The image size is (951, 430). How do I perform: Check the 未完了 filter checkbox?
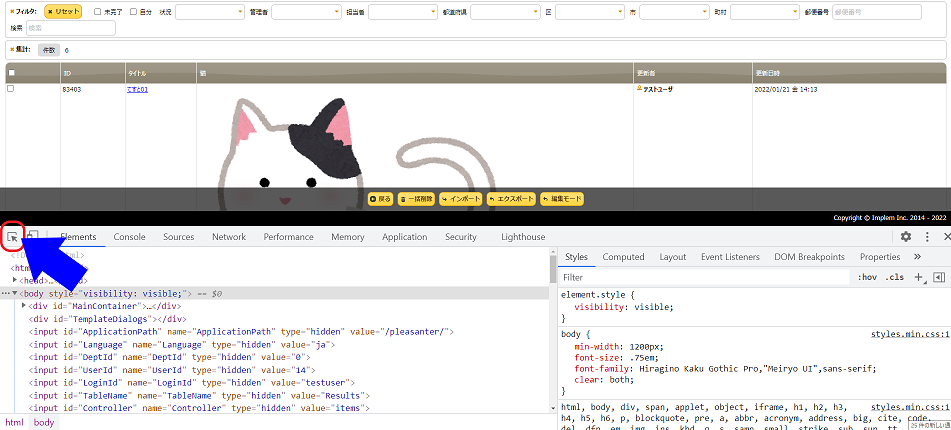pyautogui.click(x=98, y=12)
